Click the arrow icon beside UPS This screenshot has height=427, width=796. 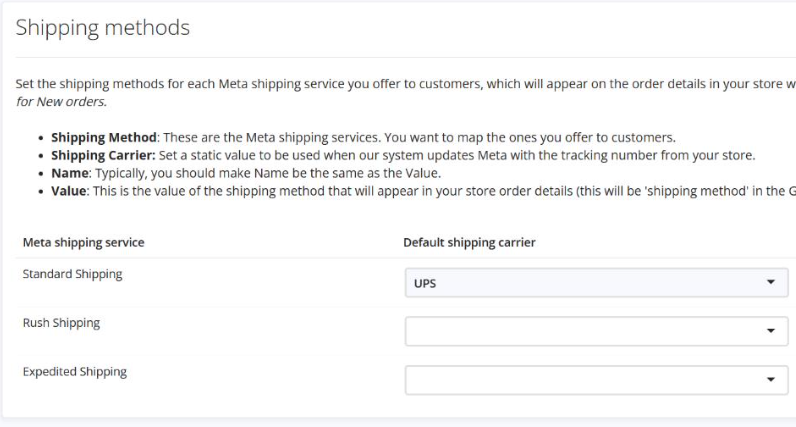(x=771, y=283)
